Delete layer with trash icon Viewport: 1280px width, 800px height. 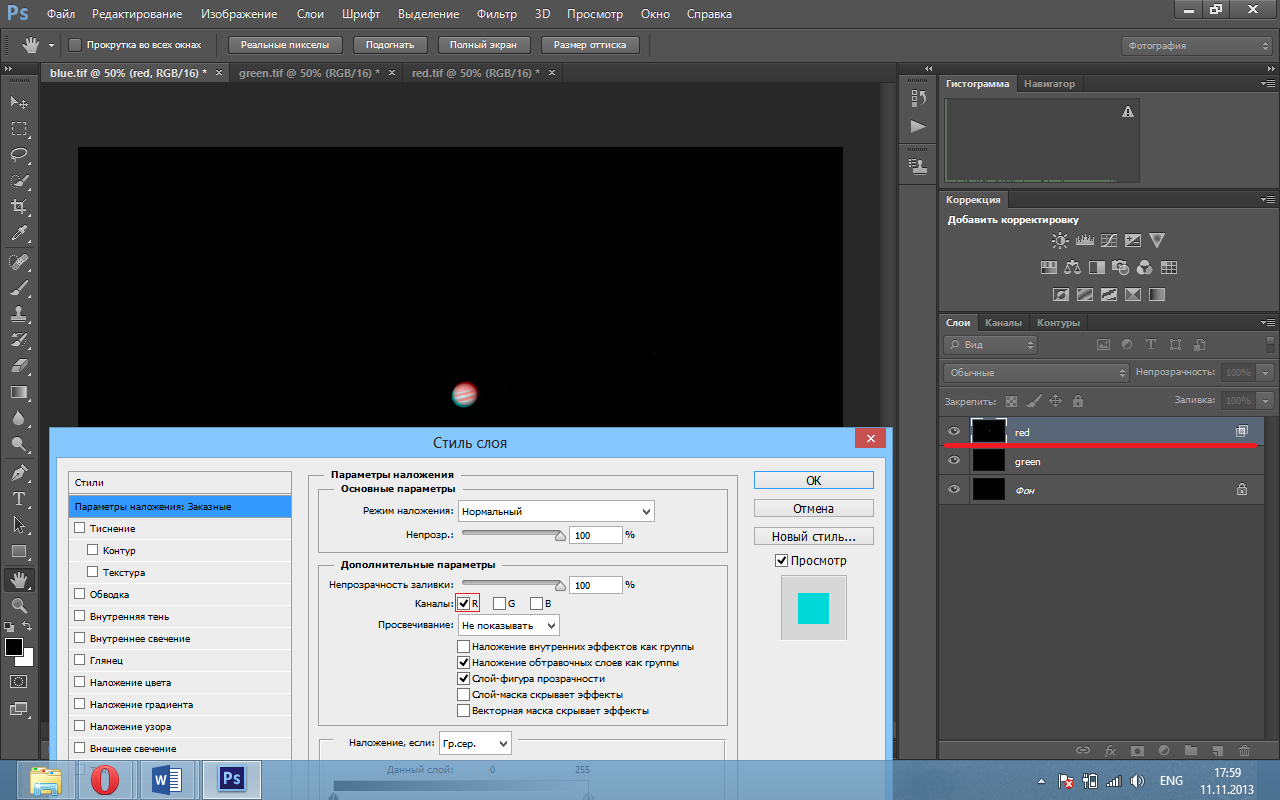point(1244,750)
